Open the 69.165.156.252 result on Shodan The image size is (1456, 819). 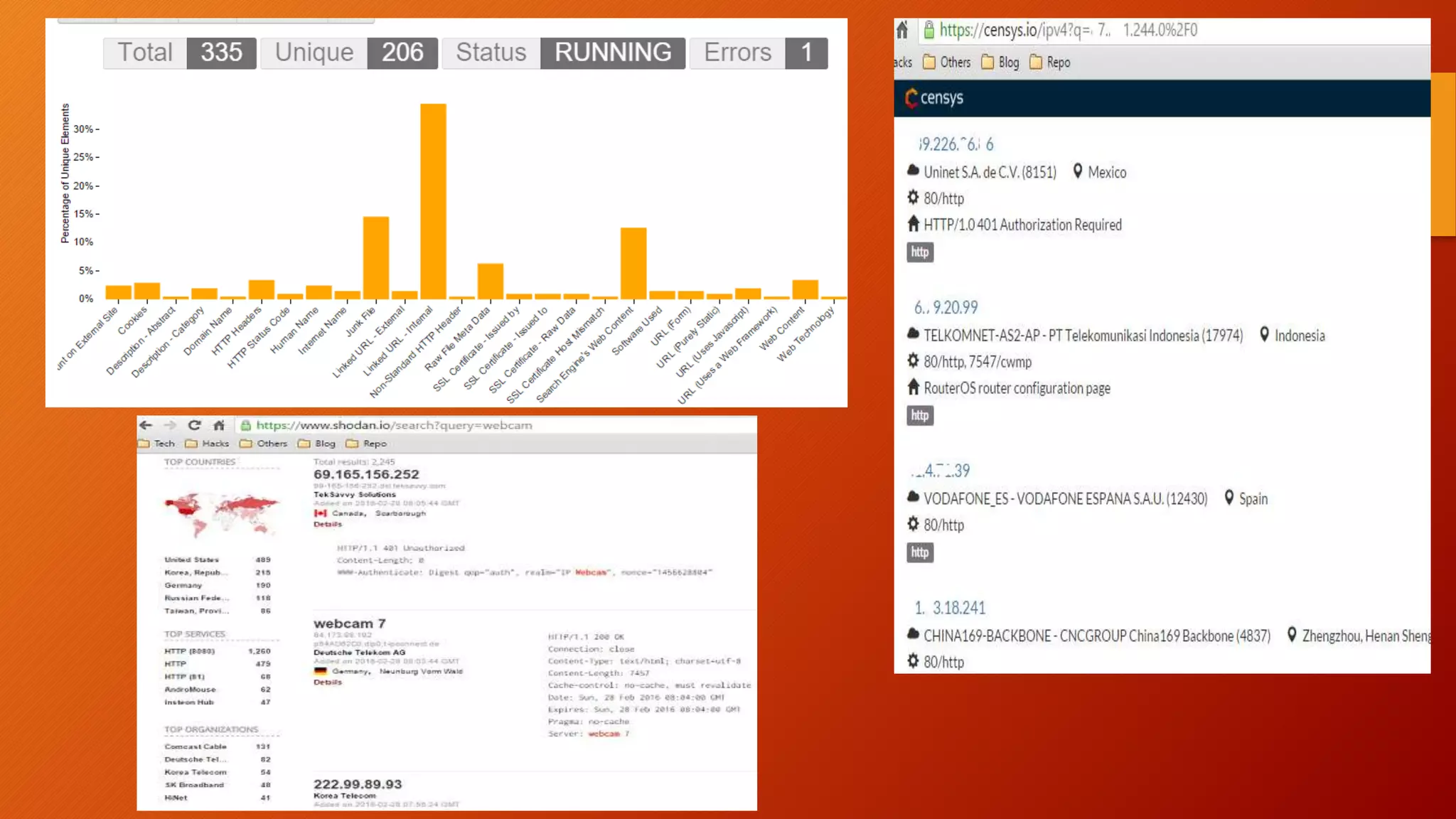[x=366, y=474]
